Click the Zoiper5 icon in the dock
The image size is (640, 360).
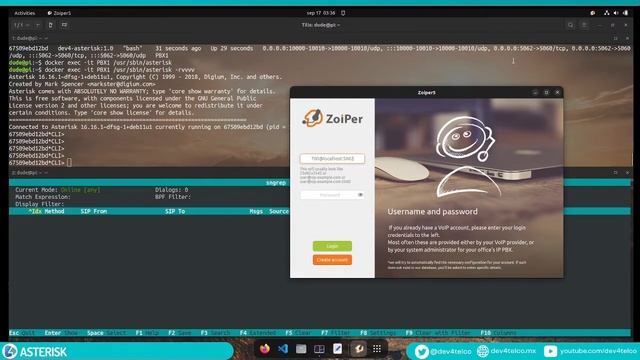pyautogui.click(x=359, y=349)
